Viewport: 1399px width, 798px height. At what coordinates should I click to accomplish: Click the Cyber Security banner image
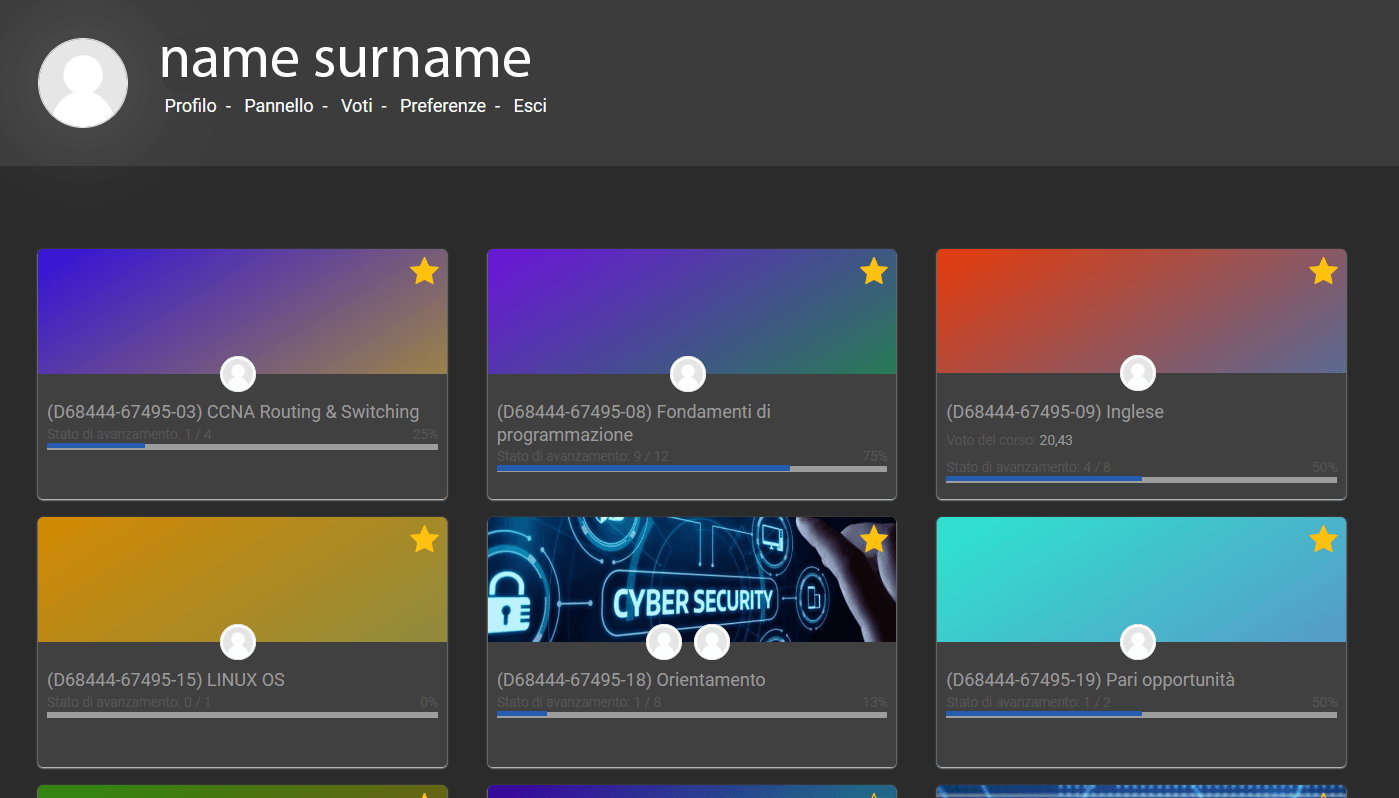coord(692,579)
